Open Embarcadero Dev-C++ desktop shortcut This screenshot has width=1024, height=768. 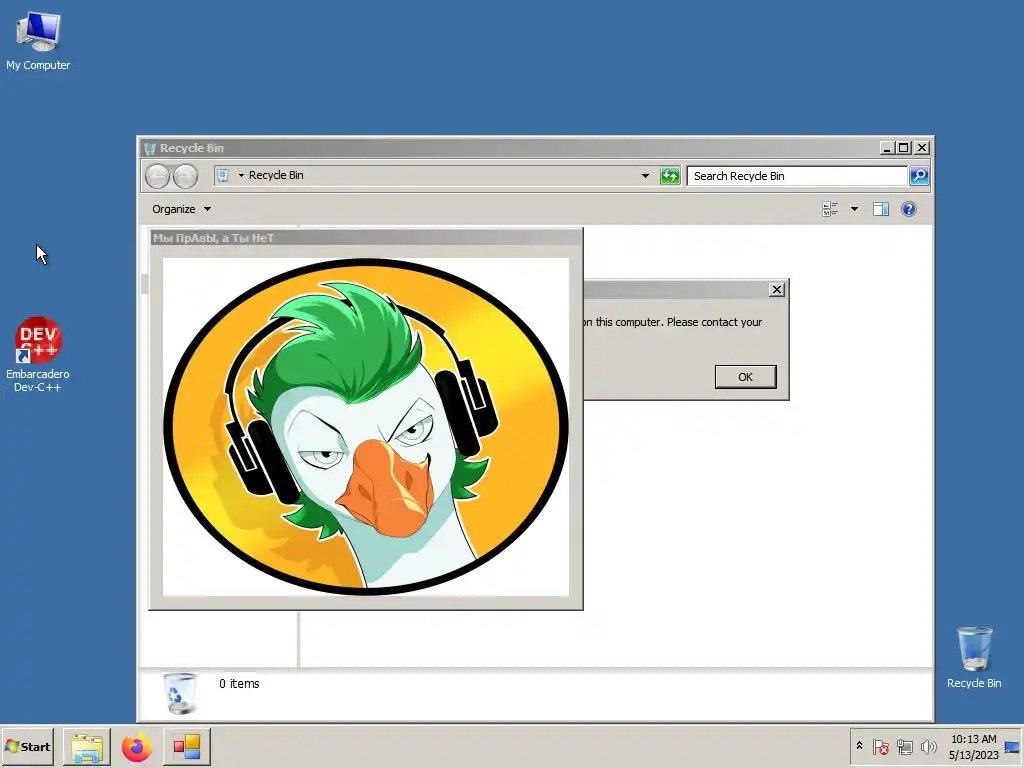tap(38, 354)
